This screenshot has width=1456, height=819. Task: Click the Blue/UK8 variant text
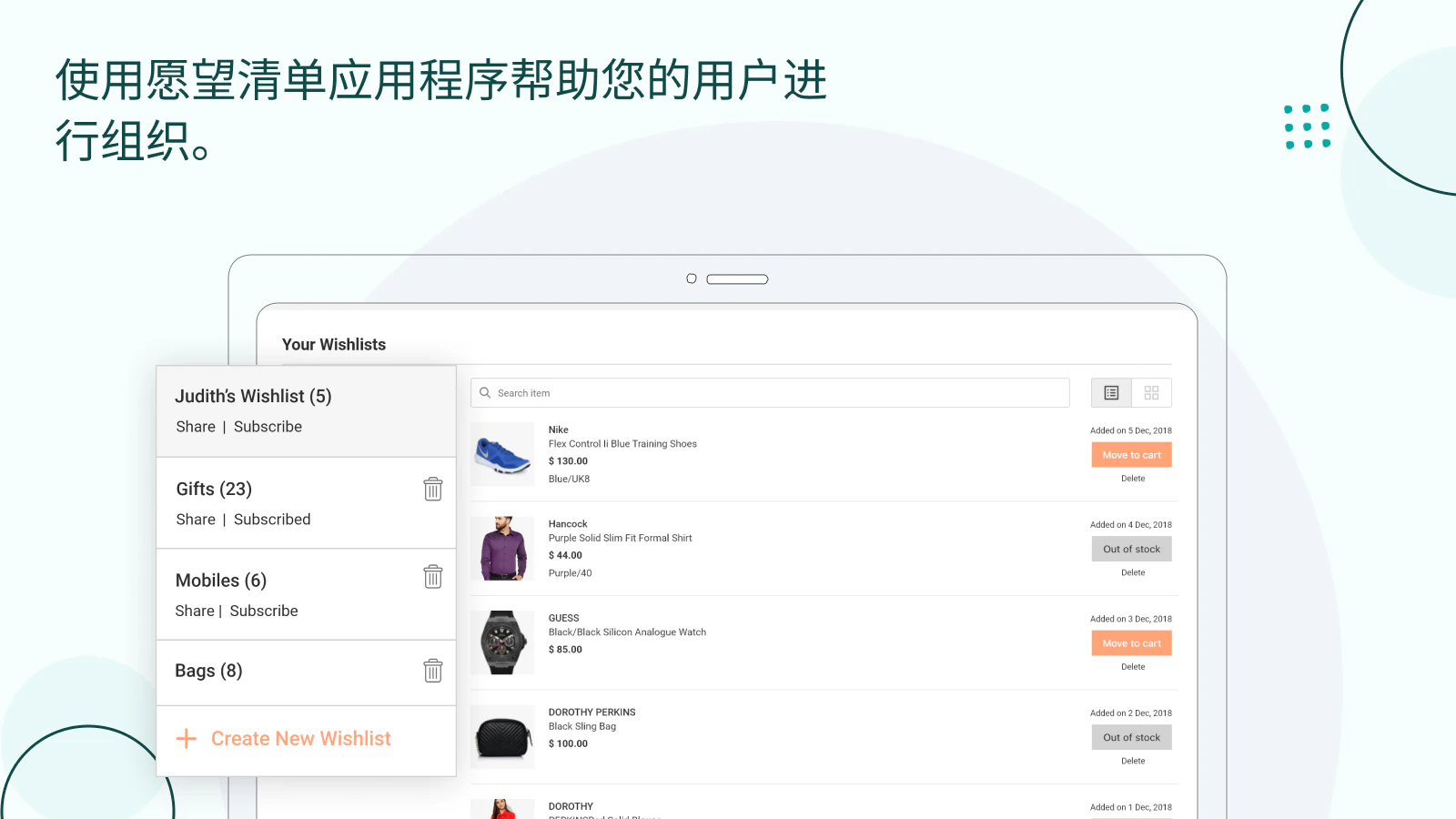[569, 479]
